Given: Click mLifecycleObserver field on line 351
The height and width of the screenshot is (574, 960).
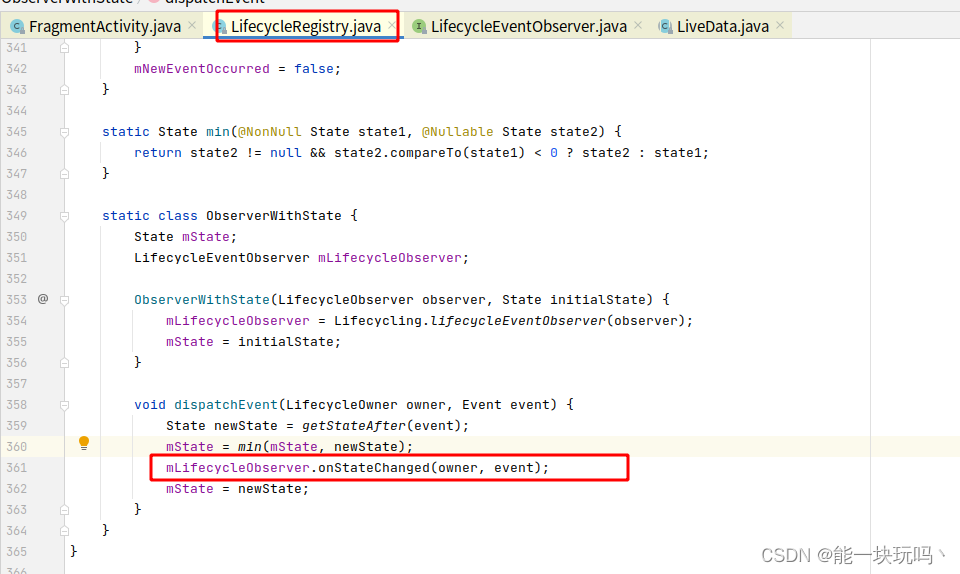Looking at the screenshot, I should (389, 258).
